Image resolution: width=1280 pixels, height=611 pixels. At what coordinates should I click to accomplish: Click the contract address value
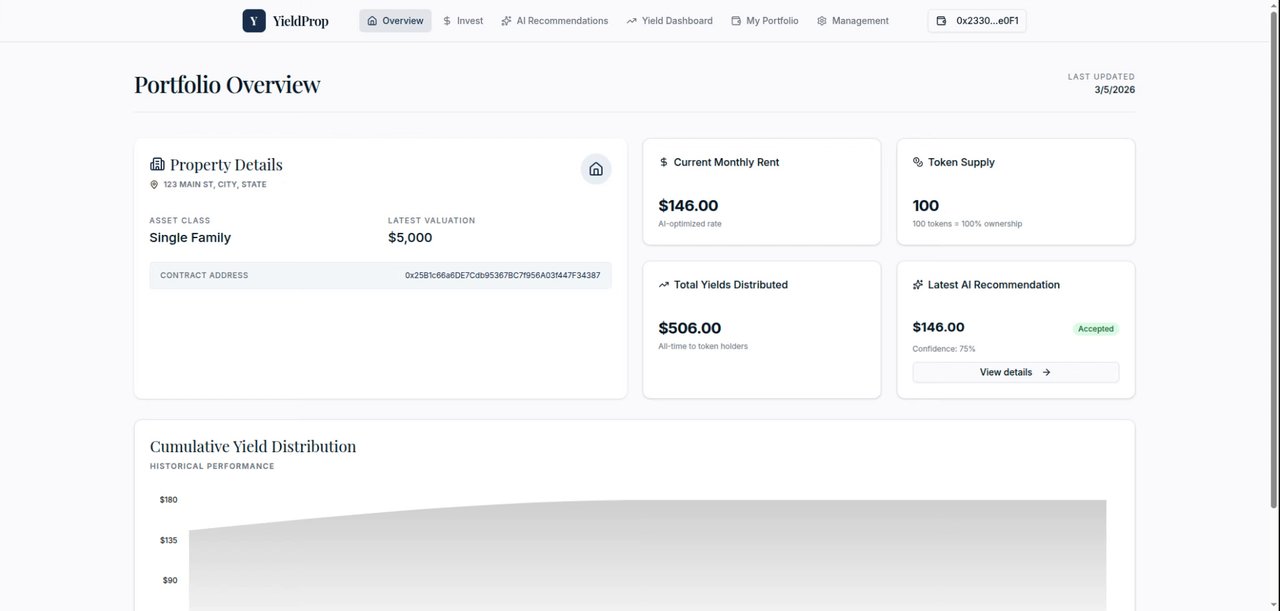[502, 275]
